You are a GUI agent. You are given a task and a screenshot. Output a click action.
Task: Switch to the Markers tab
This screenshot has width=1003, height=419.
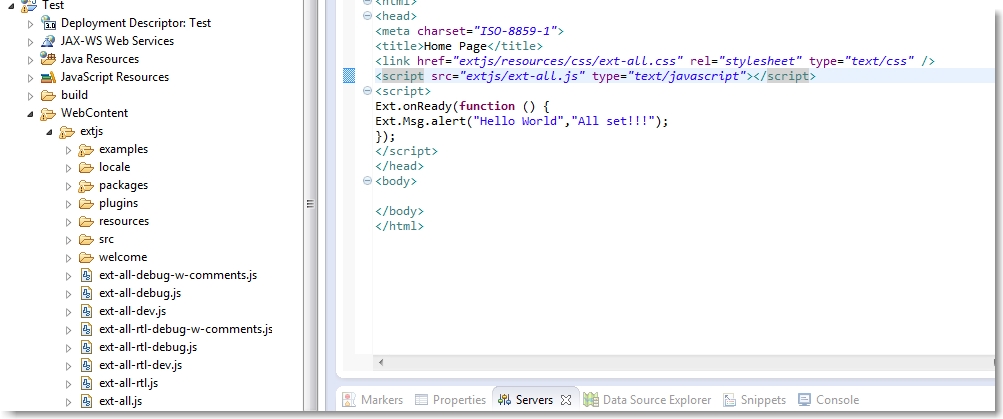click(373, 400)
